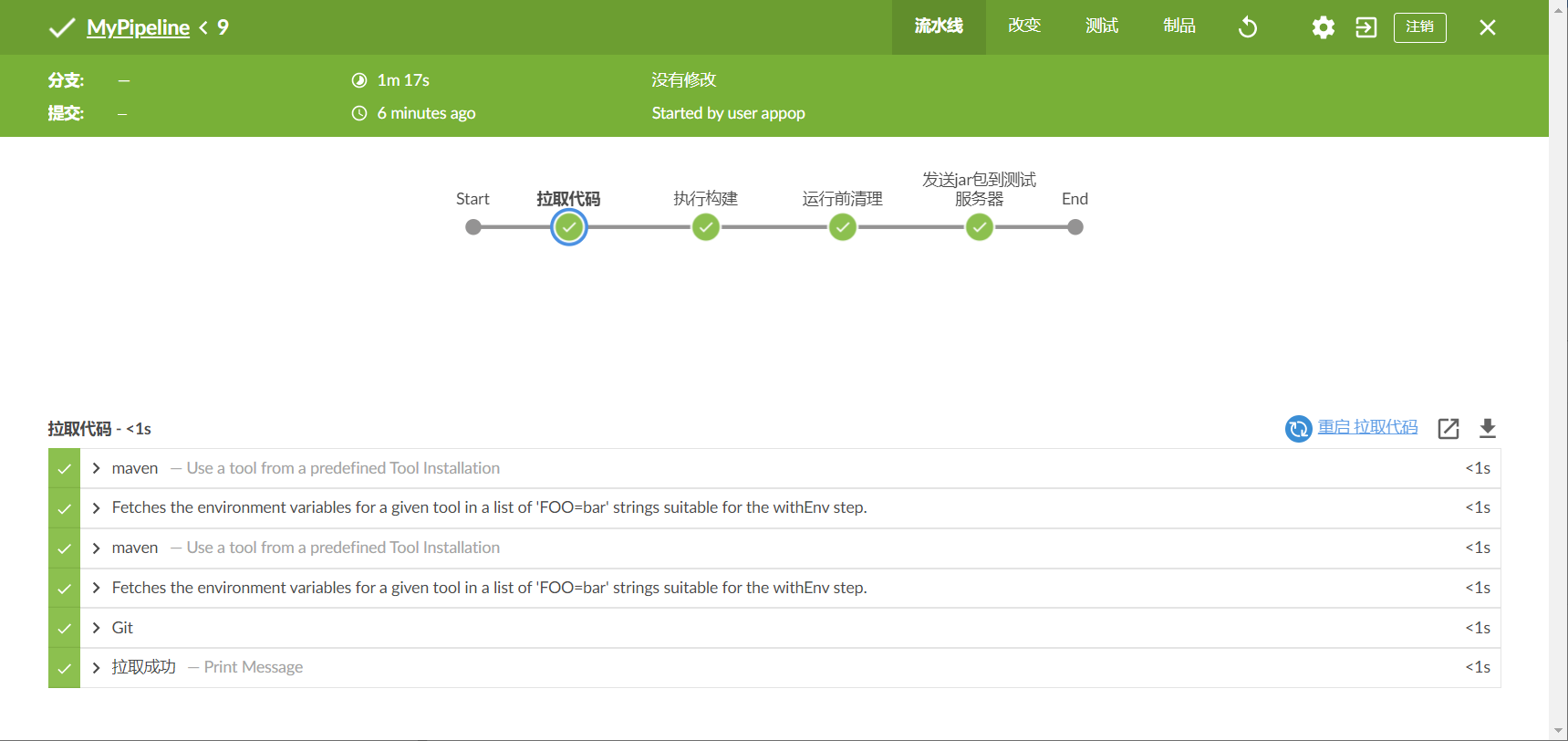This screenshot has width=1568, height=741.
Task: Click the rerun pipeline icon in header
Action: coord(1247,27)
